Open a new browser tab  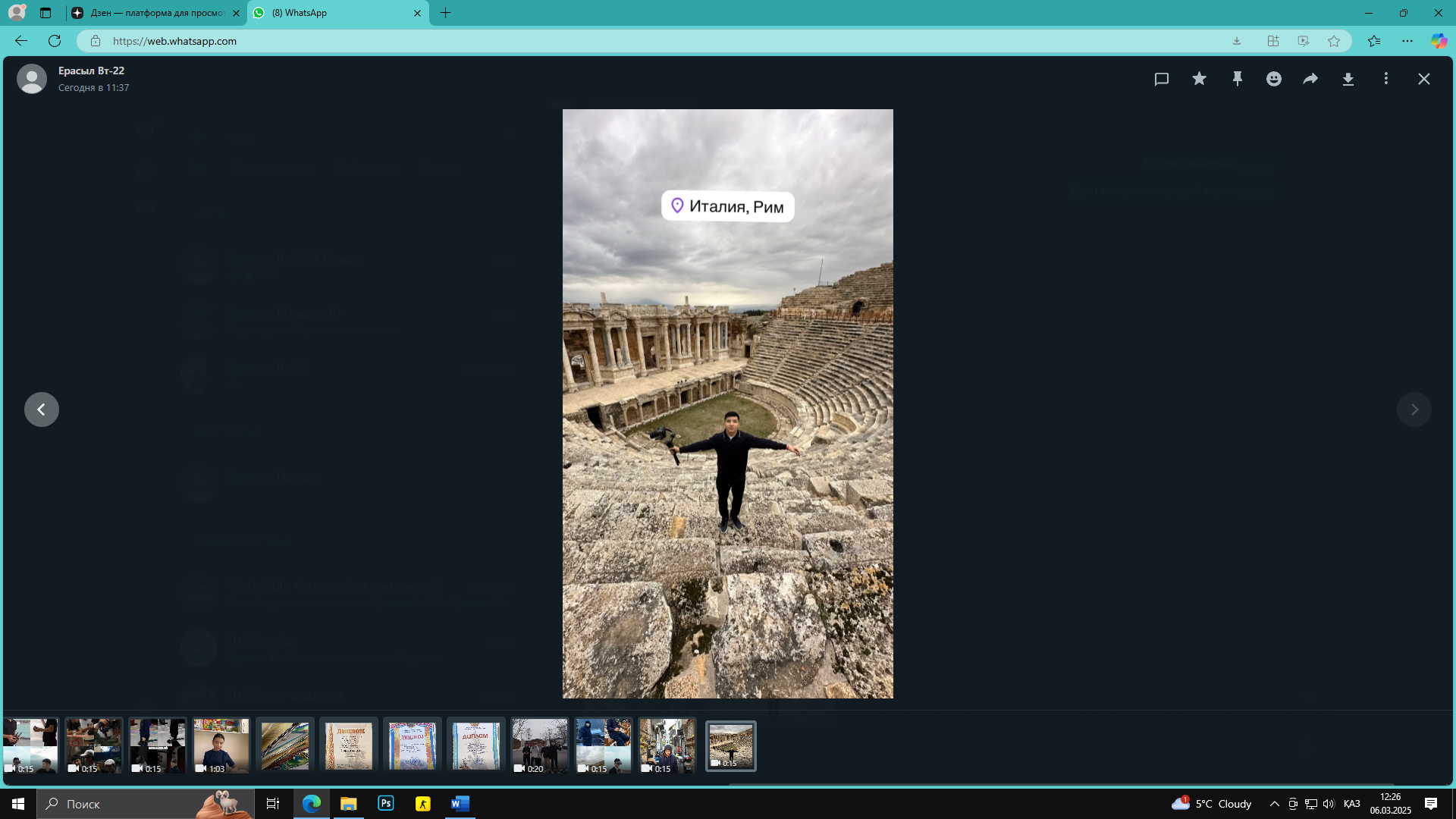coord(446,13)
